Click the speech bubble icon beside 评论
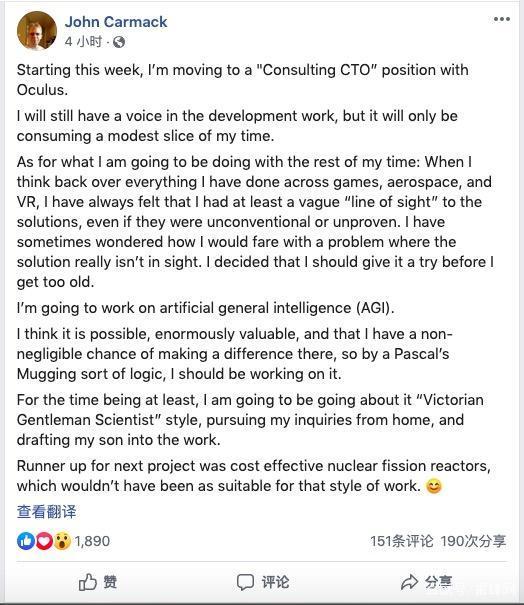 click(245, 582)
